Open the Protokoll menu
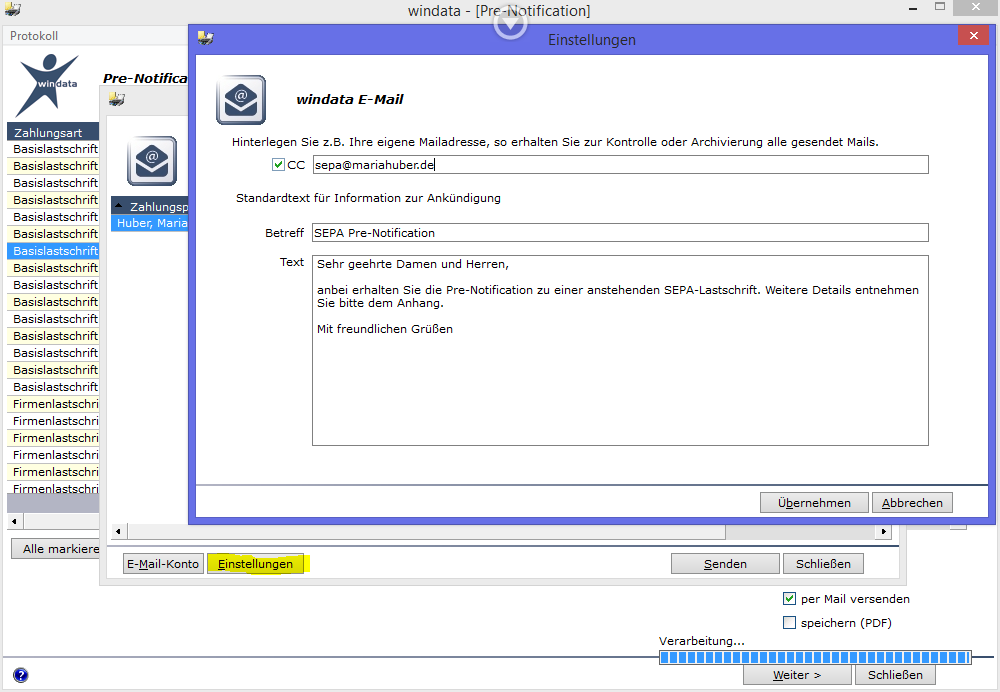The image size is (1000, 692). pos(34,36)
